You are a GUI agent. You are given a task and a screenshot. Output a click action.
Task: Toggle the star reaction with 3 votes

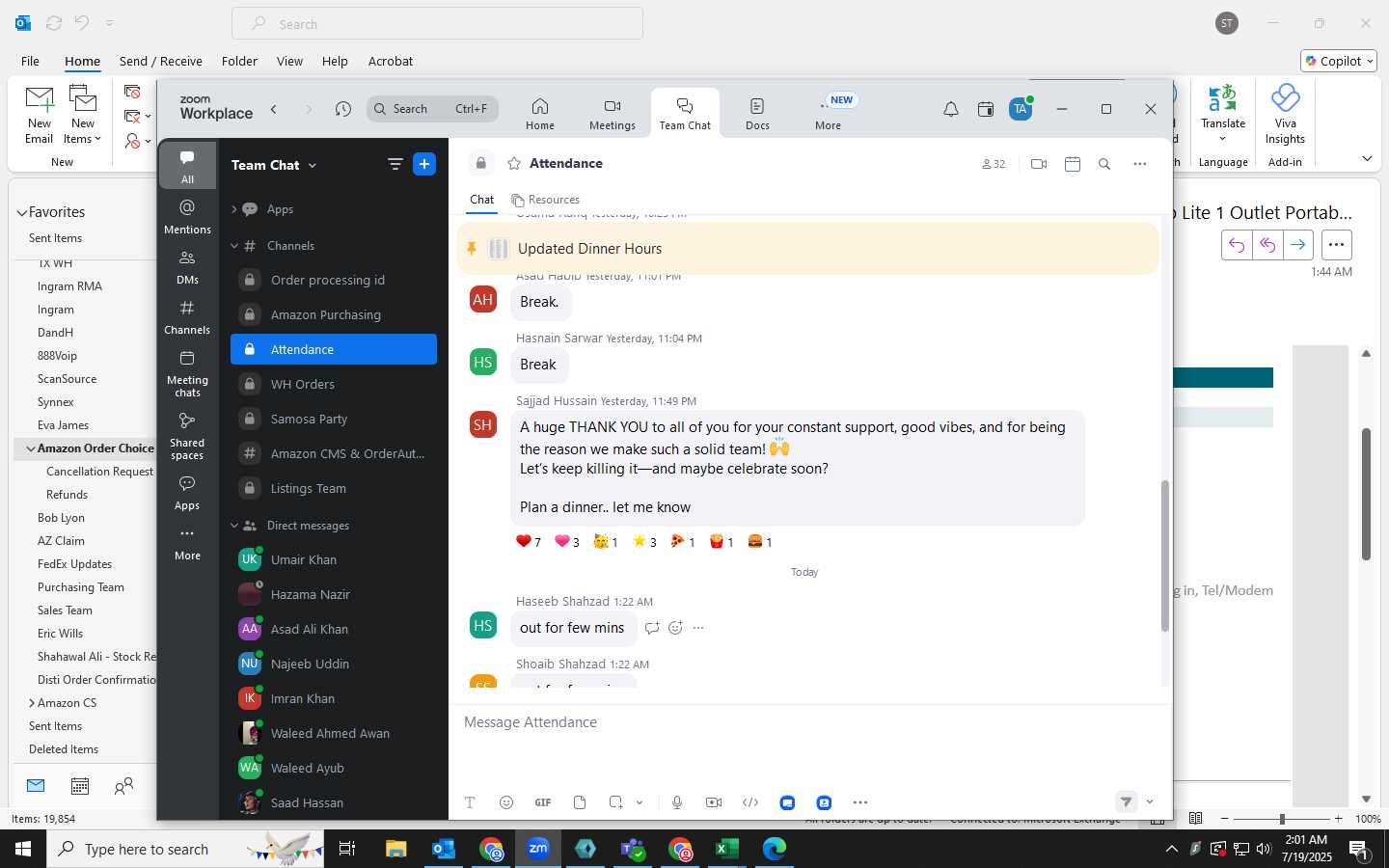pos(644,542)
